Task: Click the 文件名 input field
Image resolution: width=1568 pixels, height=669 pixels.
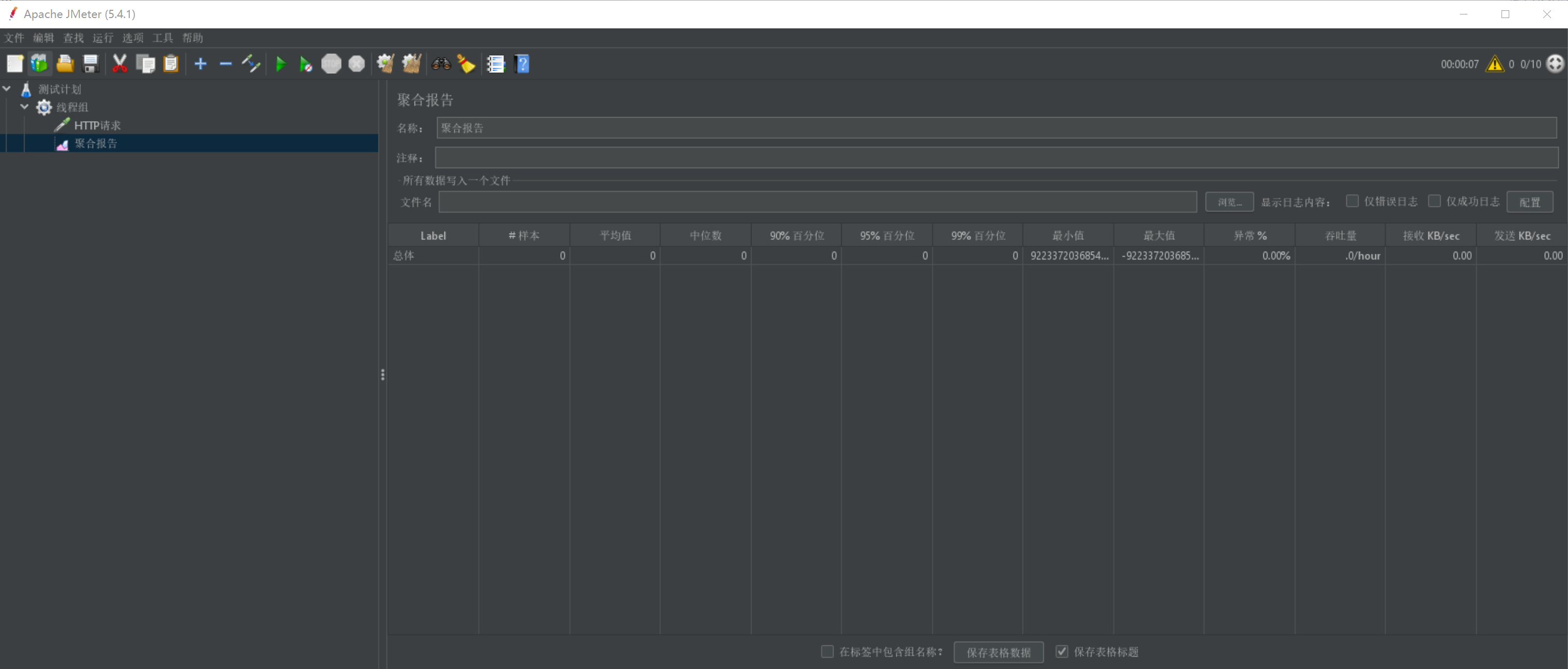Action: point(818,202)
